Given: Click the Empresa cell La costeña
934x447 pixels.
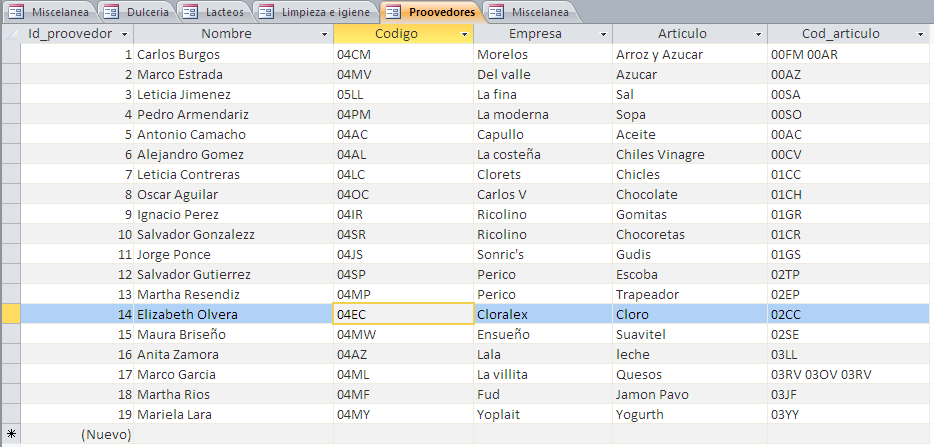Looking at the screenshot, I should pos(543,154).
